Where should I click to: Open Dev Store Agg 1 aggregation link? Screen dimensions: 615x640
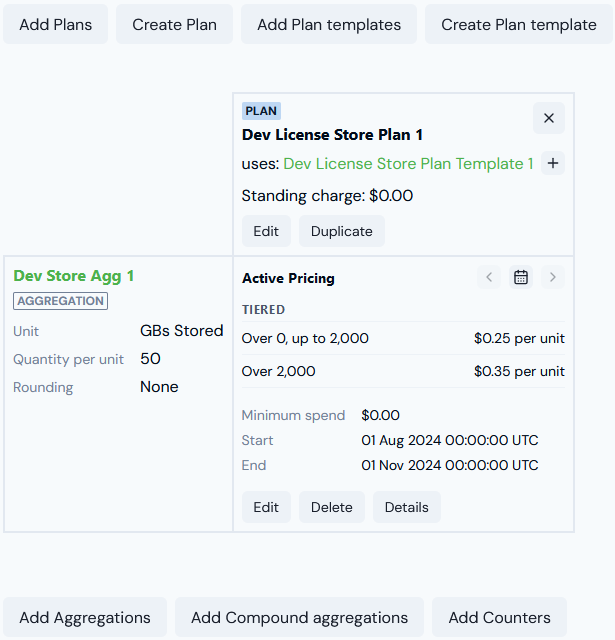[x=74, y=276]
